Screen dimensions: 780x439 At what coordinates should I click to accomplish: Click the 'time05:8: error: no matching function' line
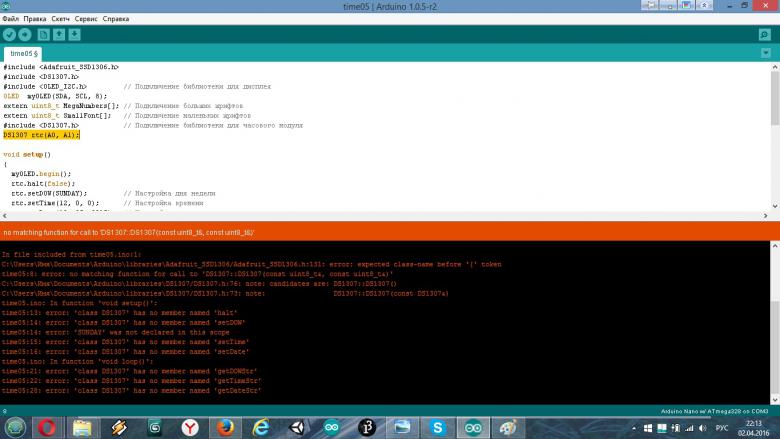pos(197,274)
